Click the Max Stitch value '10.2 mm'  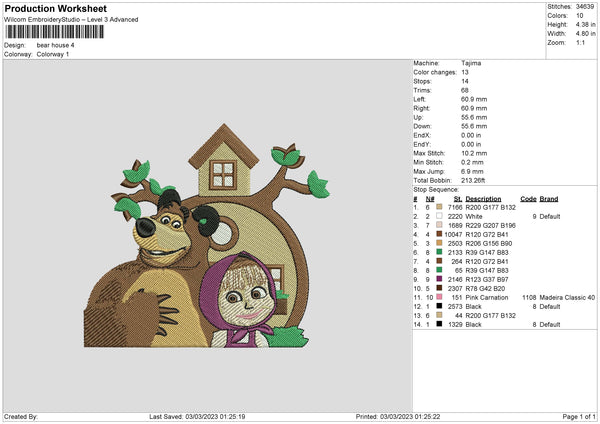click(474, 153)
